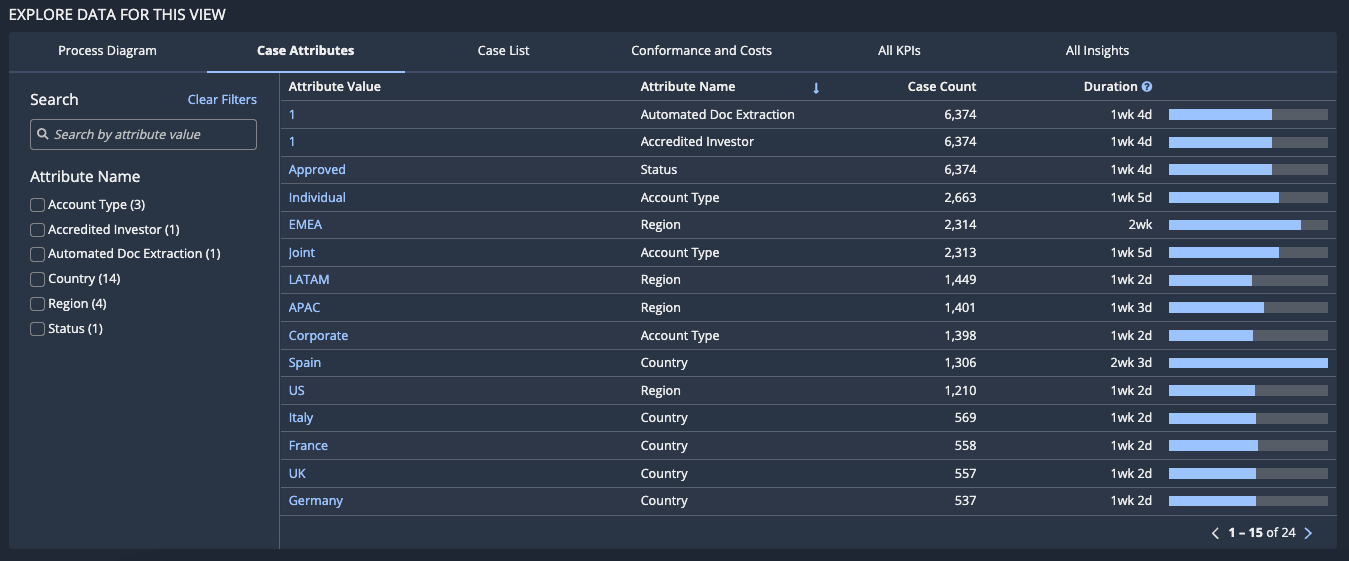The width and height of the screenshot is (1349, 561).
Task: Click the search magnifier icon
Action: pos(42,134)
